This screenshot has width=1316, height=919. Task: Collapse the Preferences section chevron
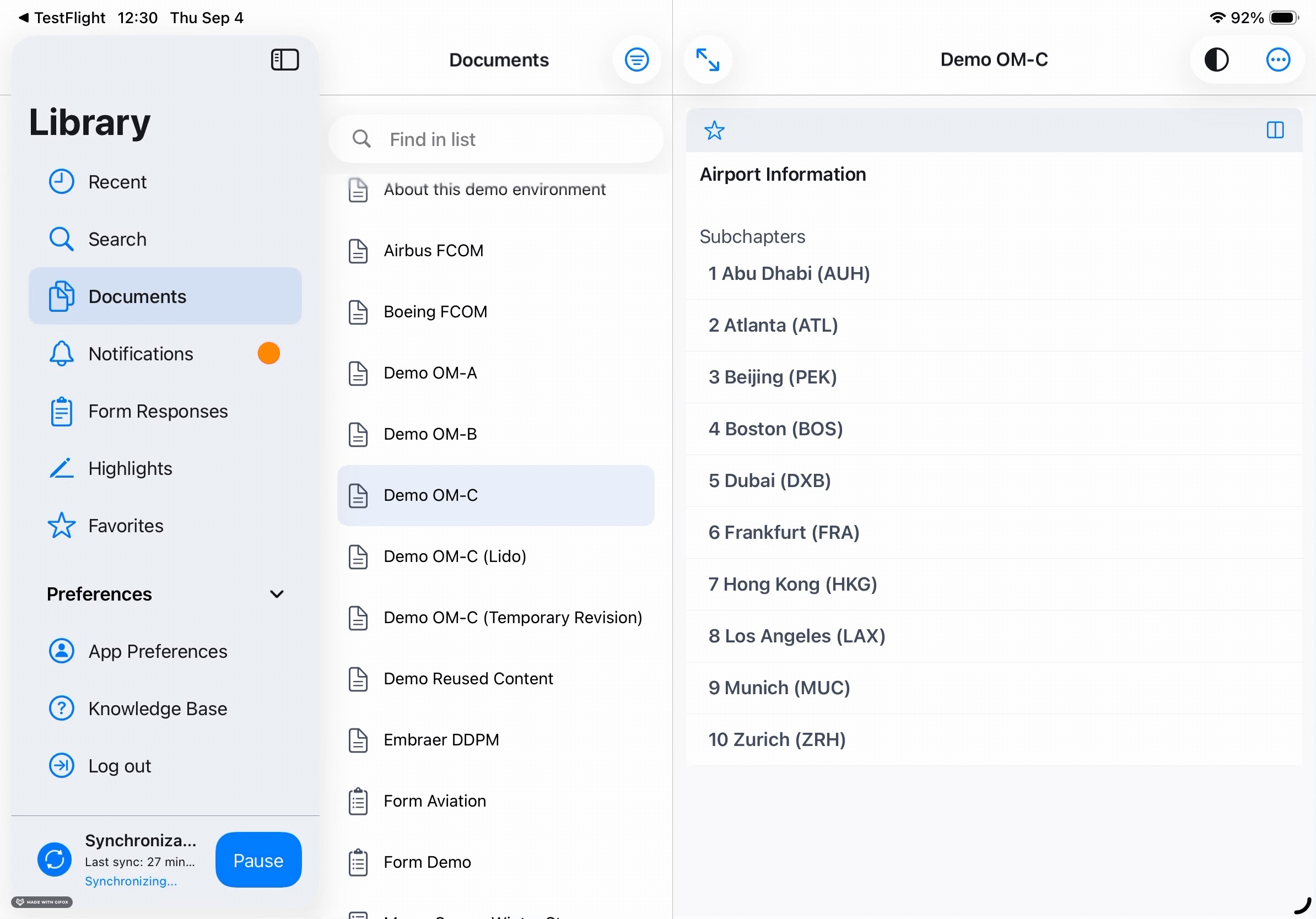pyautogui.click(x=277, y=594)
